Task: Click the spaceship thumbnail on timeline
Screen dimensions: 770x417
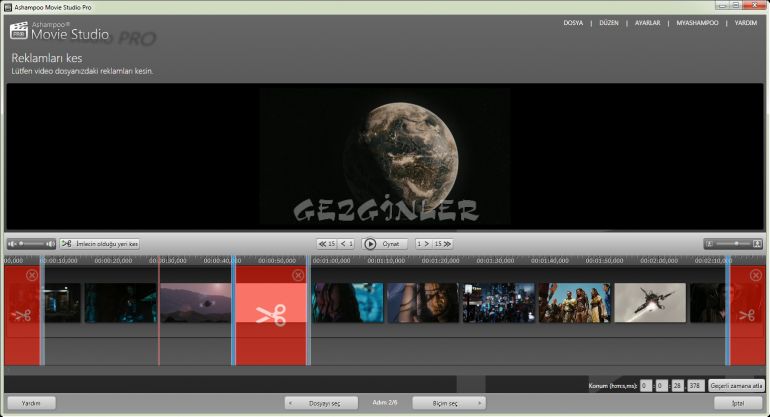Action: (x=650, y=303)
